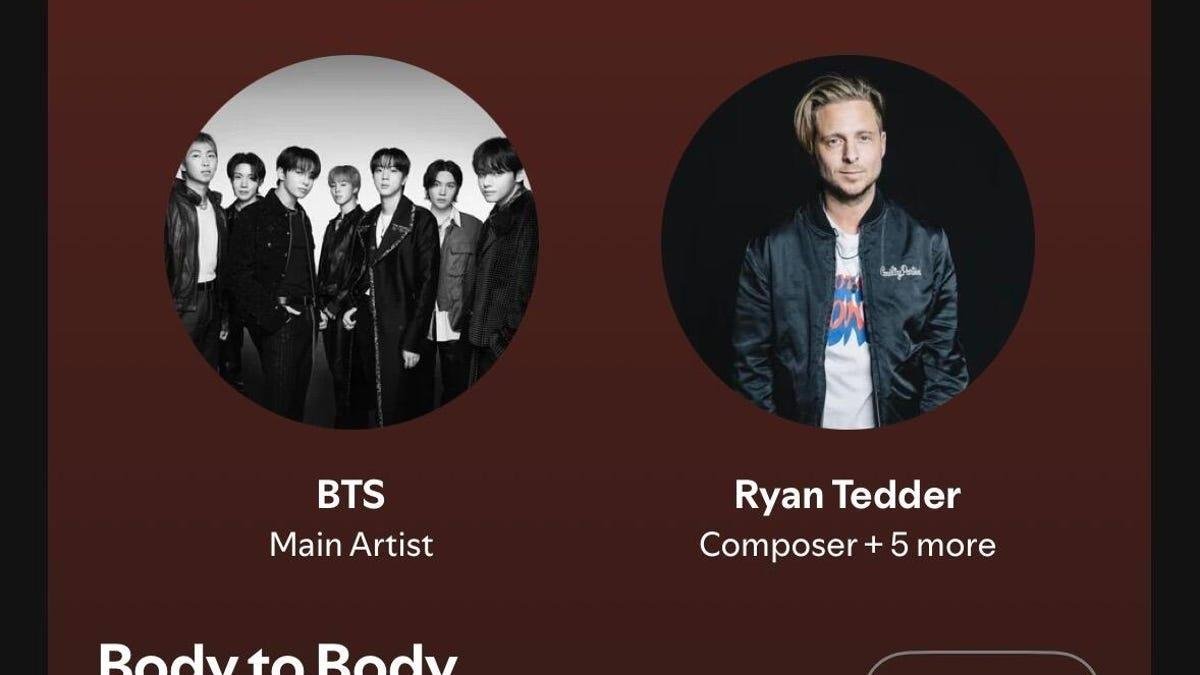Image resolution: width=1200 pixels, height=675 pixels.
Task: Click the outlined pill button beside Body to Body
Action: [980, 663]
